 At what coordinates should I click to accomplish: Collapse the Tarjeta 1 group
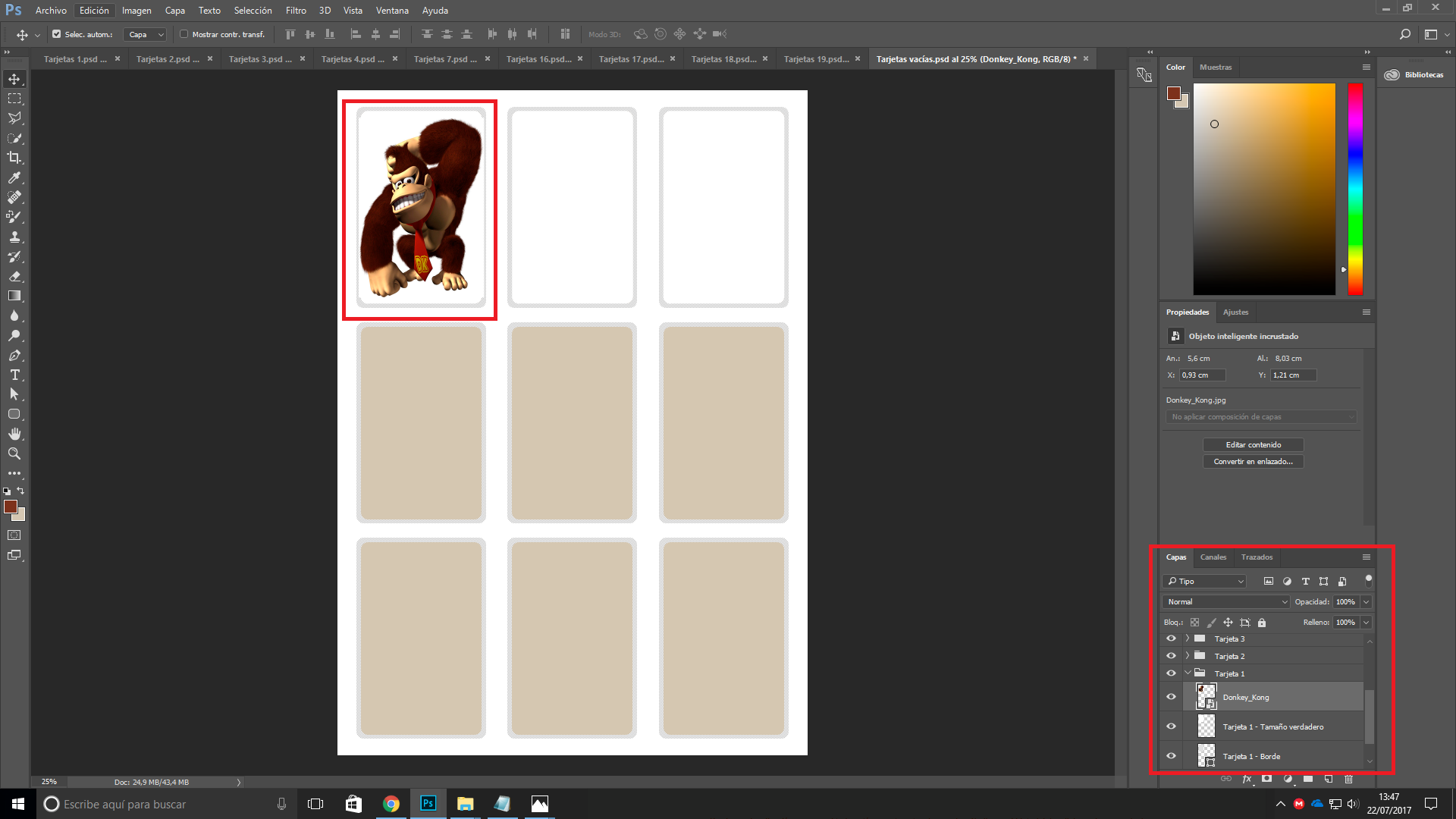point(1188,673)
